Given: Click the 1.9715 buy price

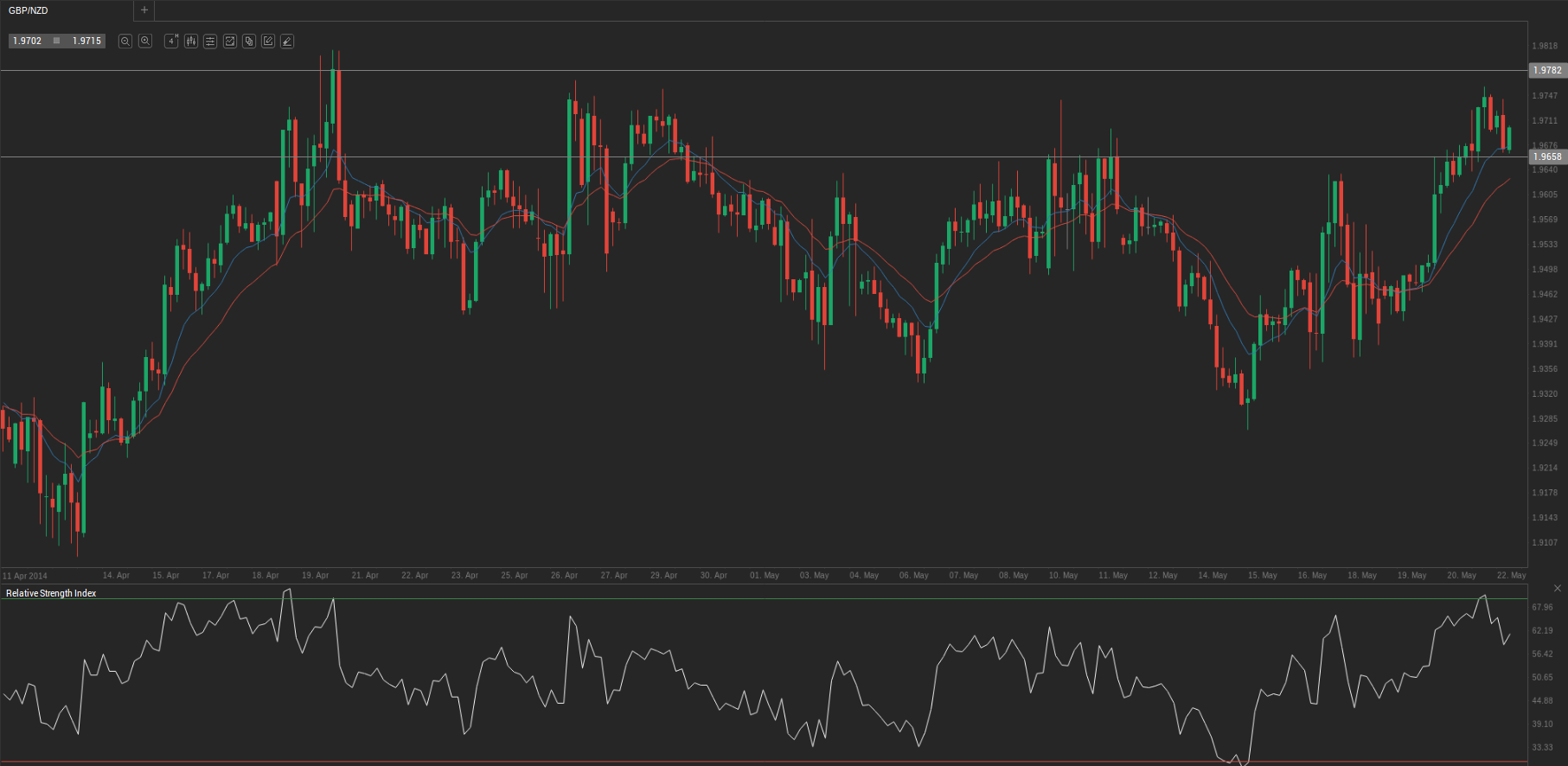Looking at the screenshot, I should (x=86, y=41).
